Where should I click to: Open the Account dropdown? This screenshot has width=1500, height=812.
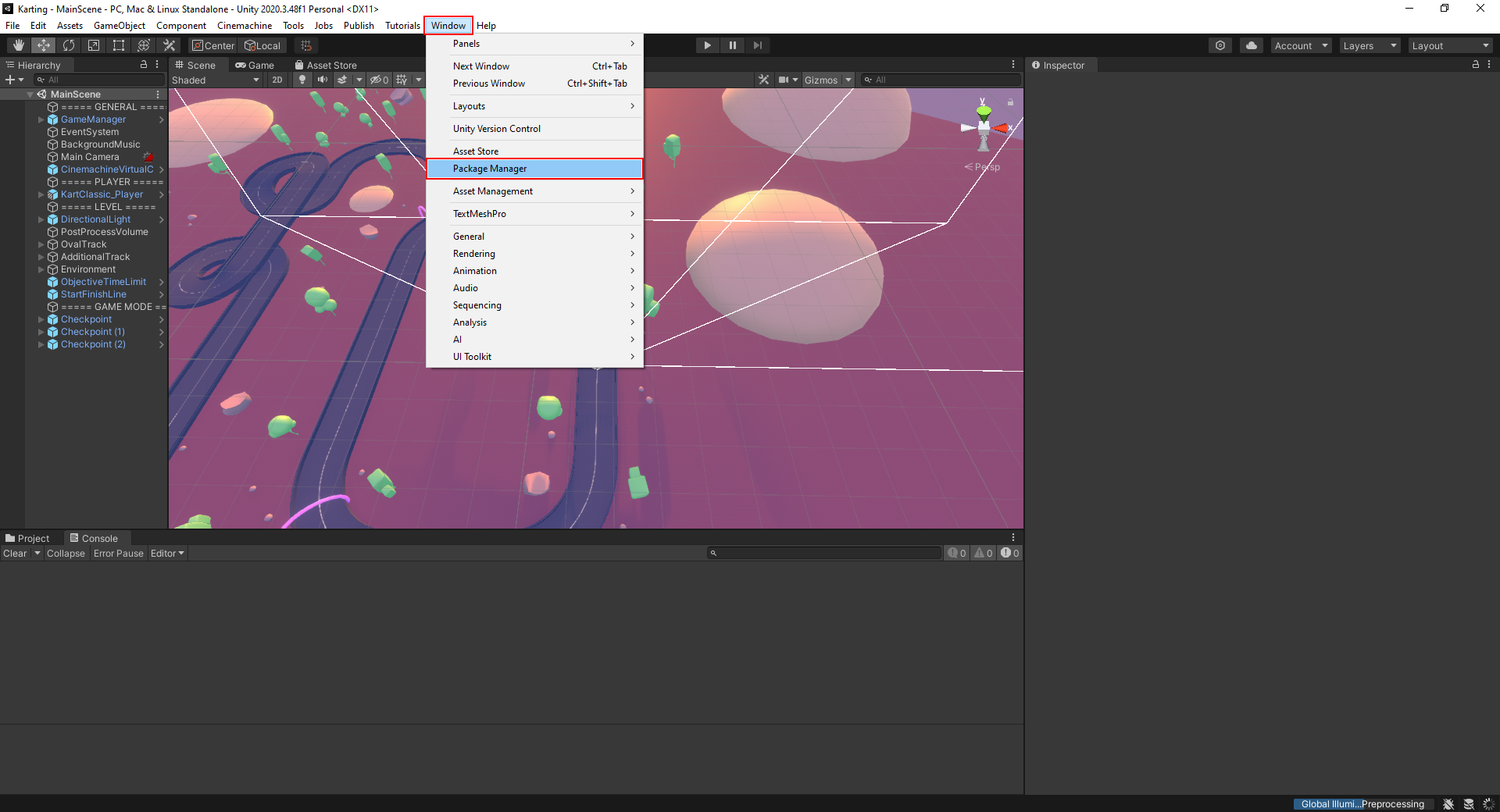click(1301, 45)
